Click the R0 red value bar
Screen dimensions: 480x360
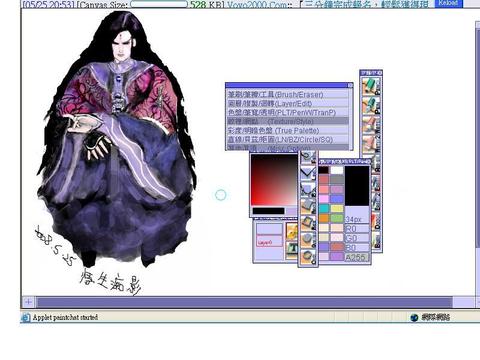pyautogui.click(x=357, y=229)
